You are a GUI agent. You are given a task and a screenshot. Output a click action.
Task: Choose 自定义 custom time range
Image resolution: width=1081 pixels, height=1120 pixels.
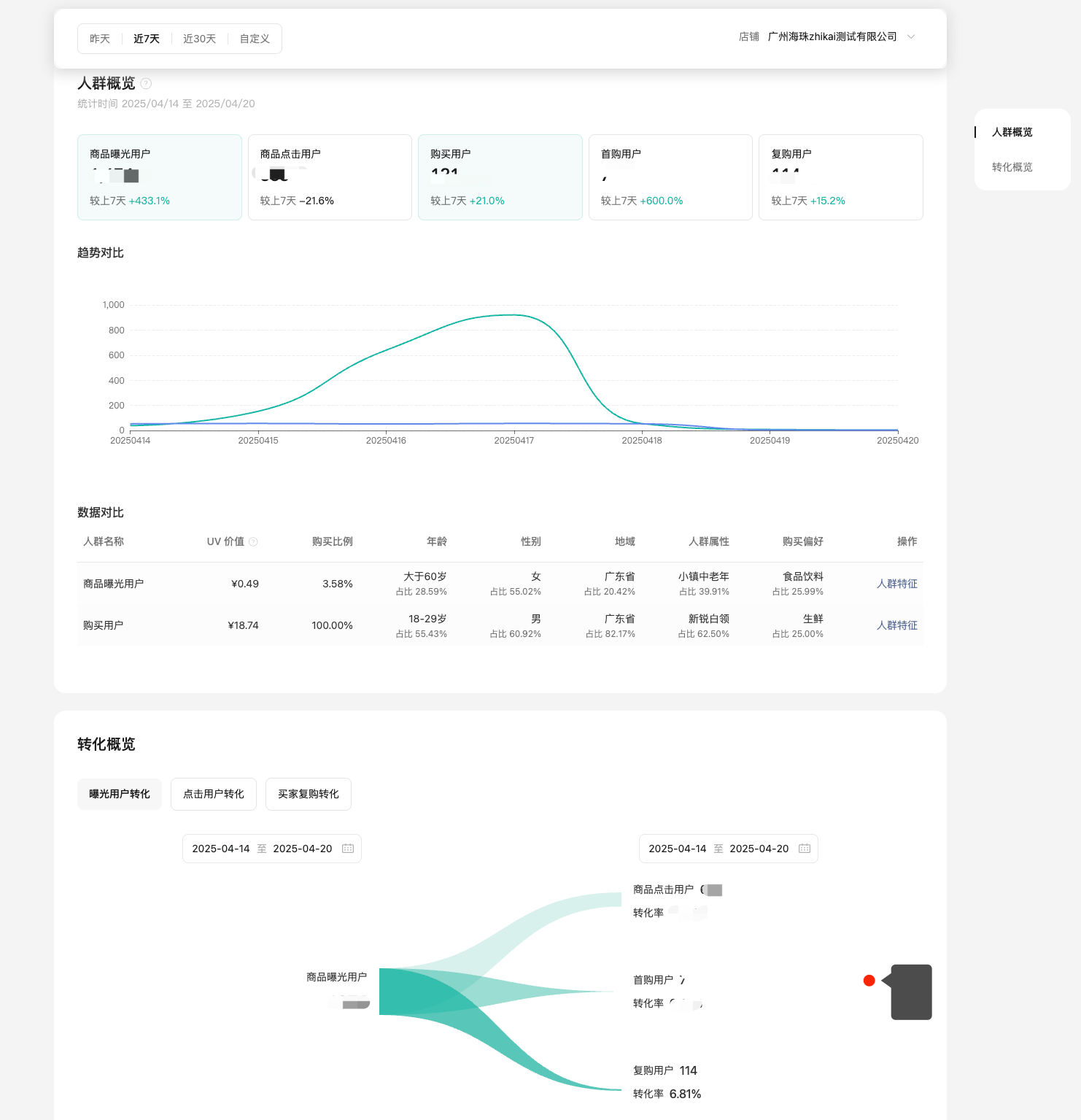point(255,39)
